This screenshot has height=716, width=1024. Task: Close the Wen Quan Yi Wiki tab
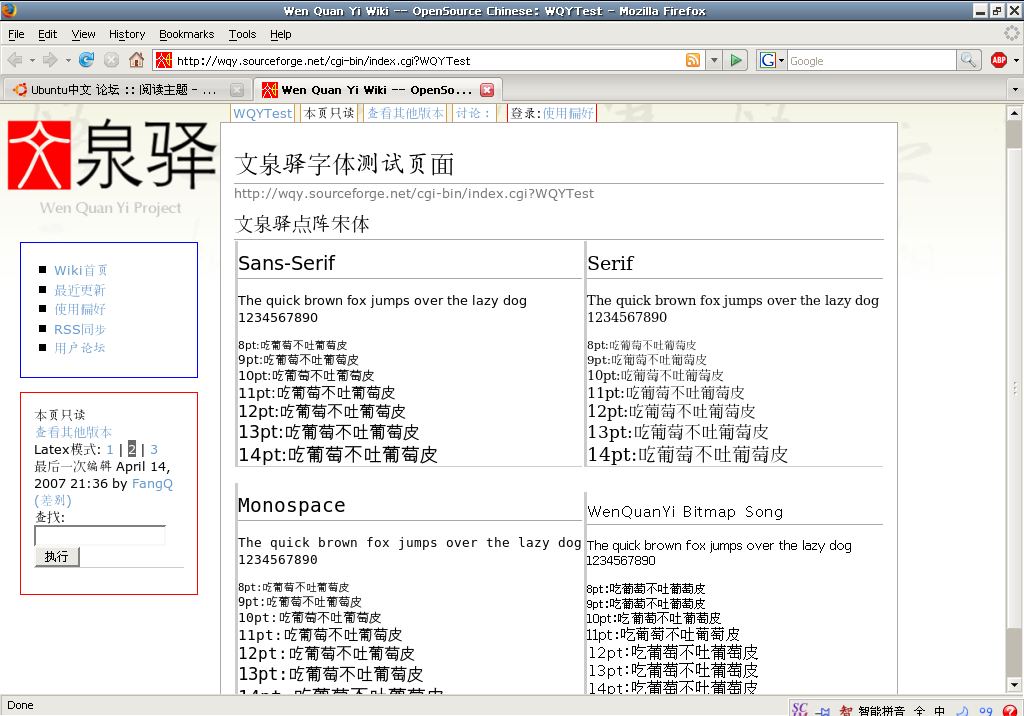(x=487, y=90)
